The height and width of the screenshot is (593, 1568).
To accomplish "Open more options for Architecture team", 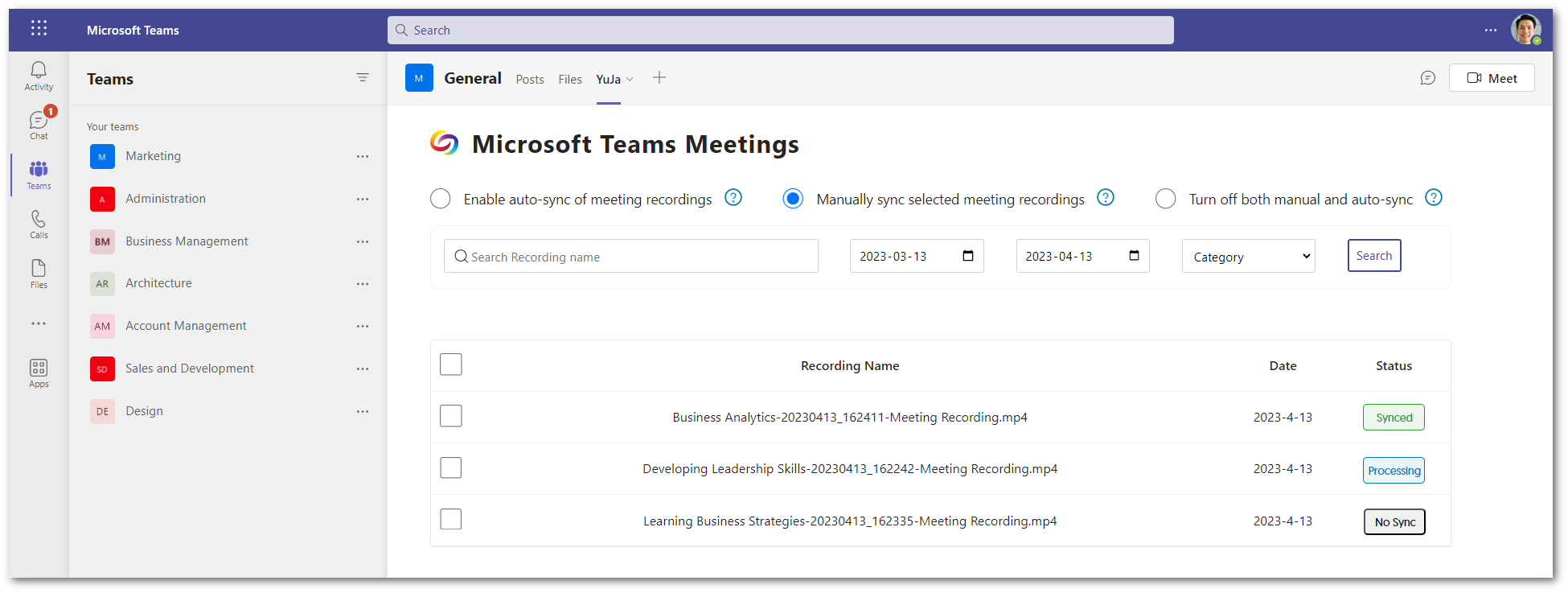I will click(x=363, y=284).
